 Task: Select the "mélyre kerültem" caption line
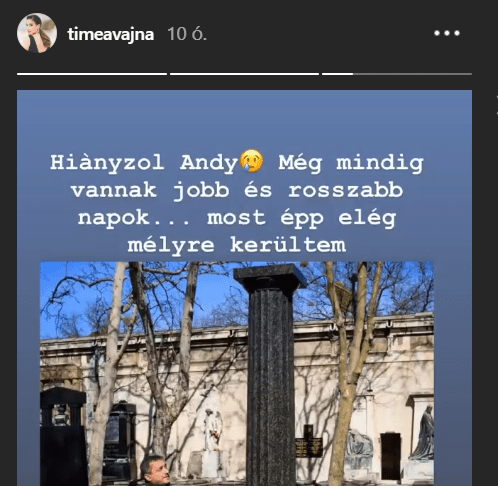pos(237,245)
